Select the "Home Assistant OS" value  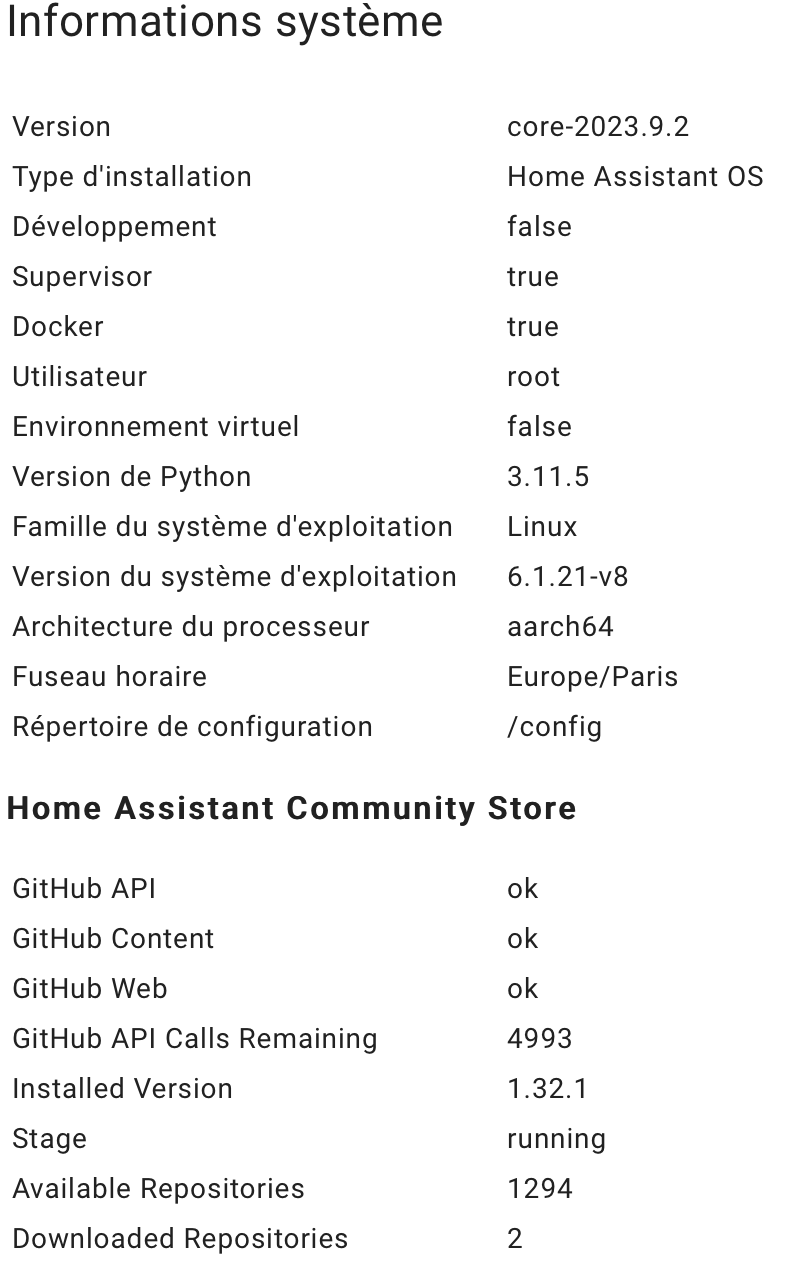(x=635, y=177)
